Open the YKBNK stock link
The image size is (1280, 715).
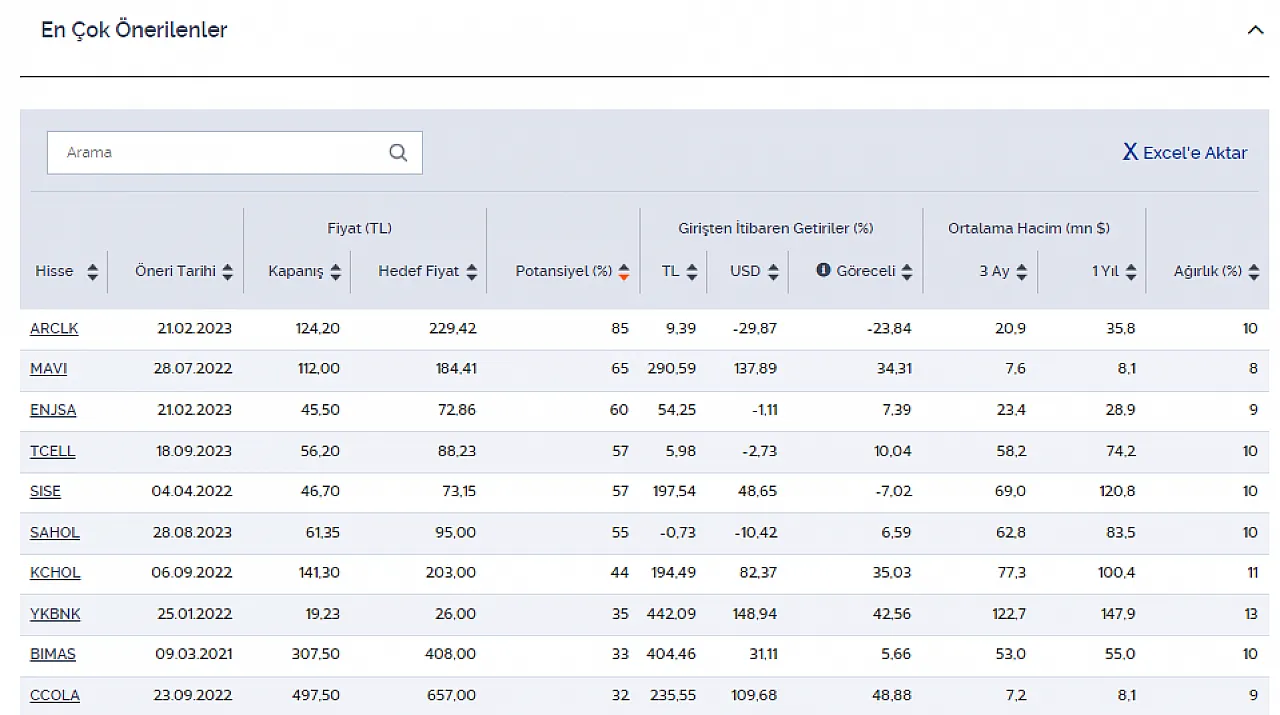pyautogui.click(x=55, y=613)
